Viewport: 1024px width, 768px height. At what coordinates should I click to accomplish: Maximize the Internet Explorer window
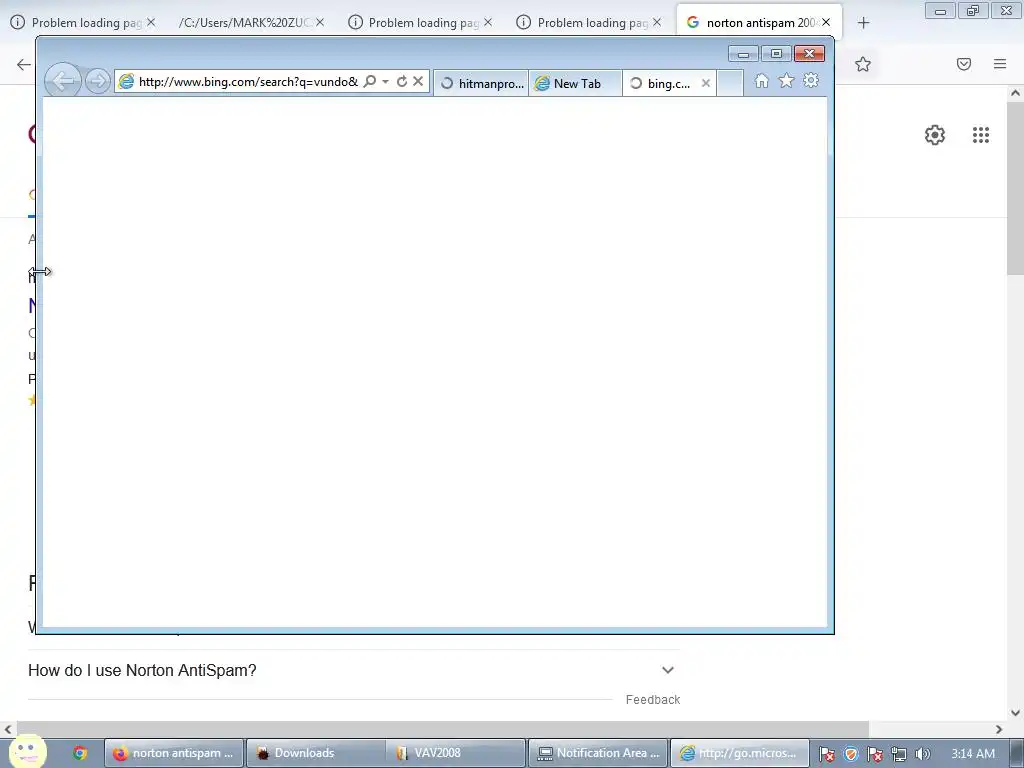(776, 54)
